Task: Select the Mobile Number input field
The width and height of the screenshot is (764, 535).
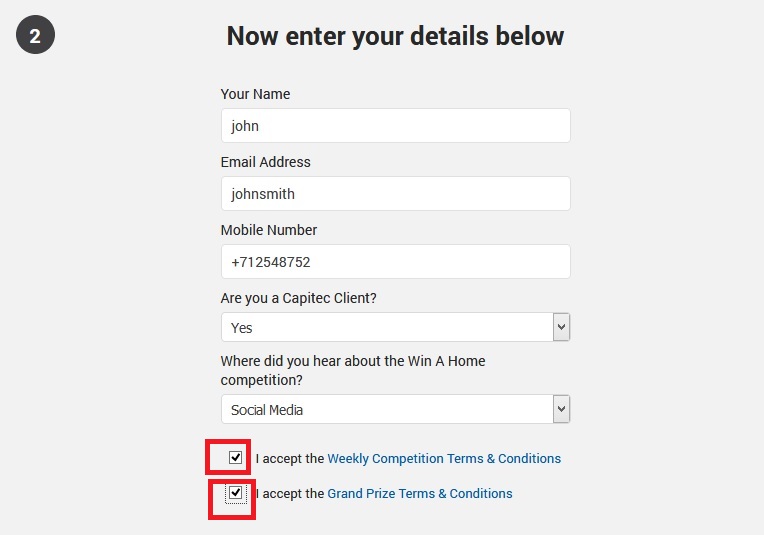Action: click(x=395, y=262)
